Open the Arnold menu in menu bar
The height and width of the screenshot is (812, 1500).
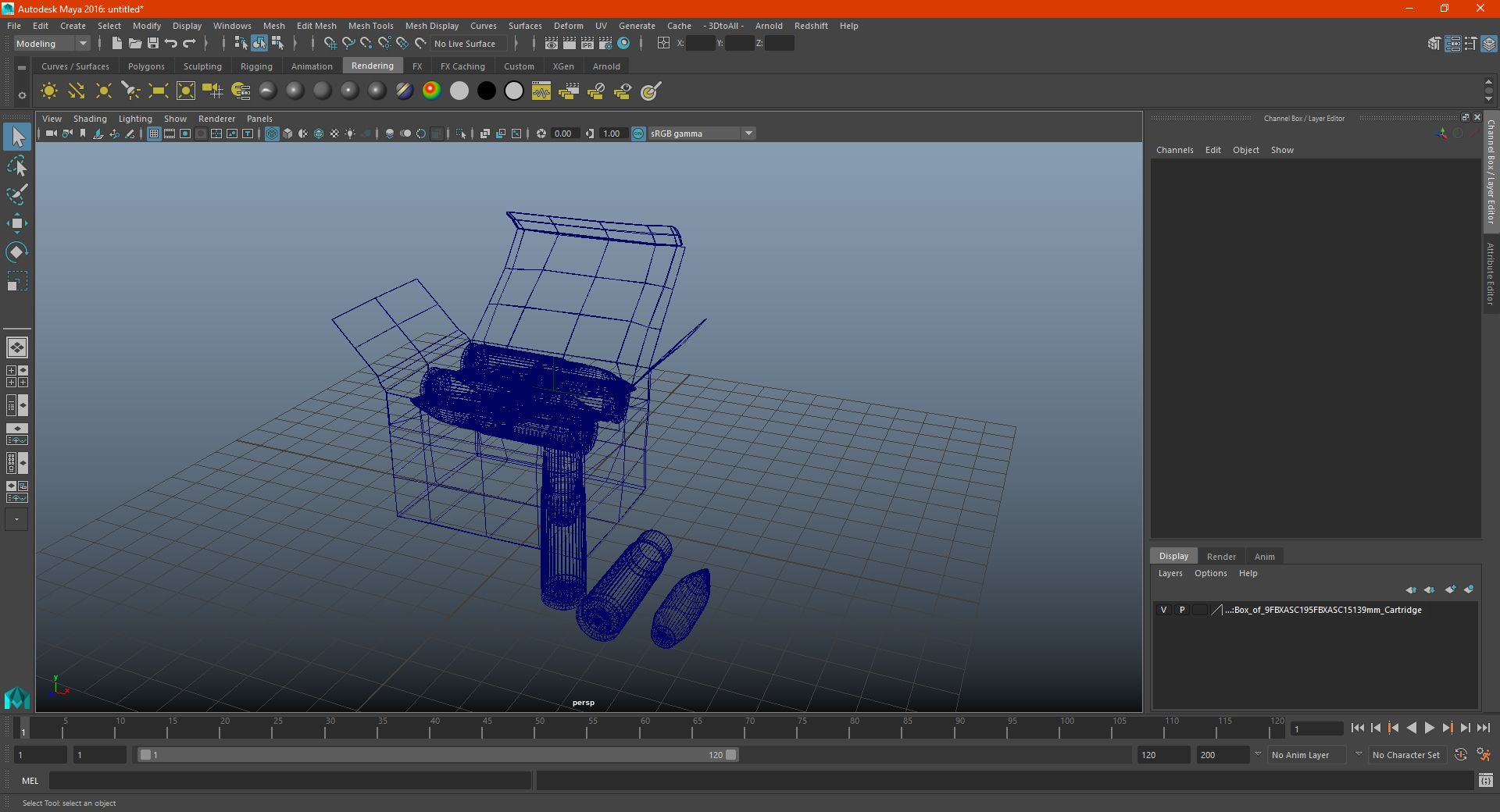coord(769,26)
